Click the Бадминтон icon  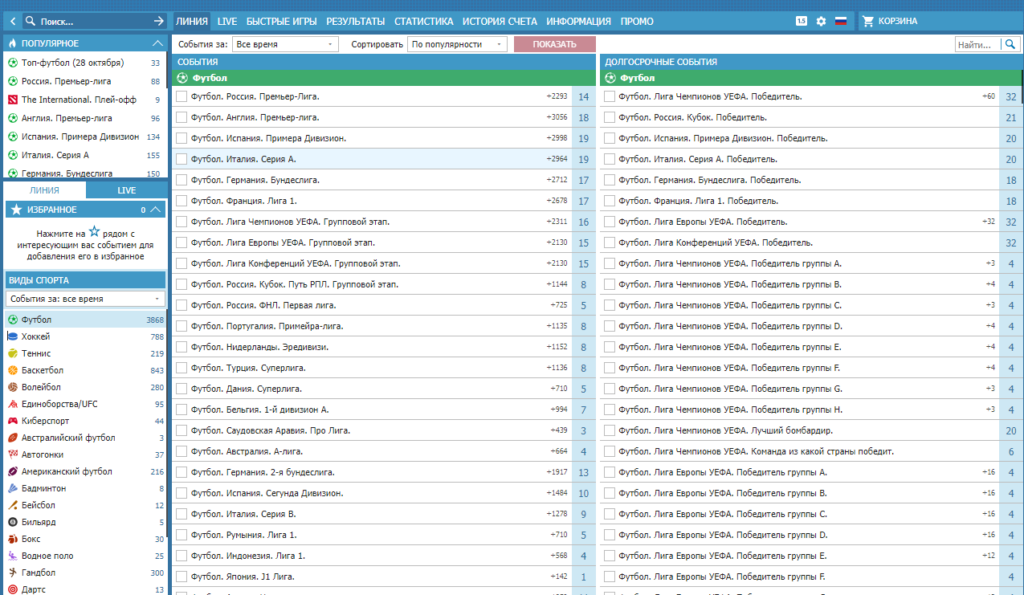[x=12, y=489]
